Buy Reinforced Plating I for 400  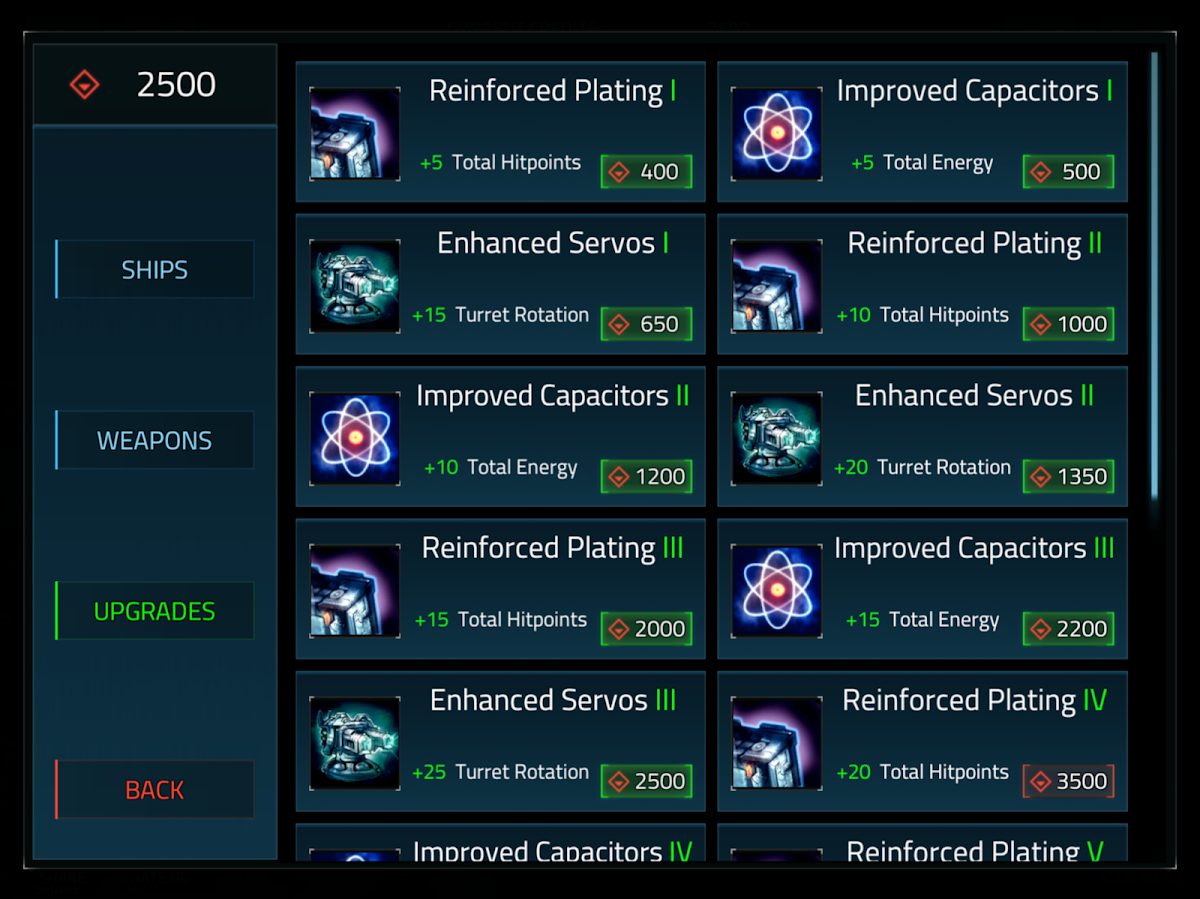pyautogui.click(x=646, y=172)
